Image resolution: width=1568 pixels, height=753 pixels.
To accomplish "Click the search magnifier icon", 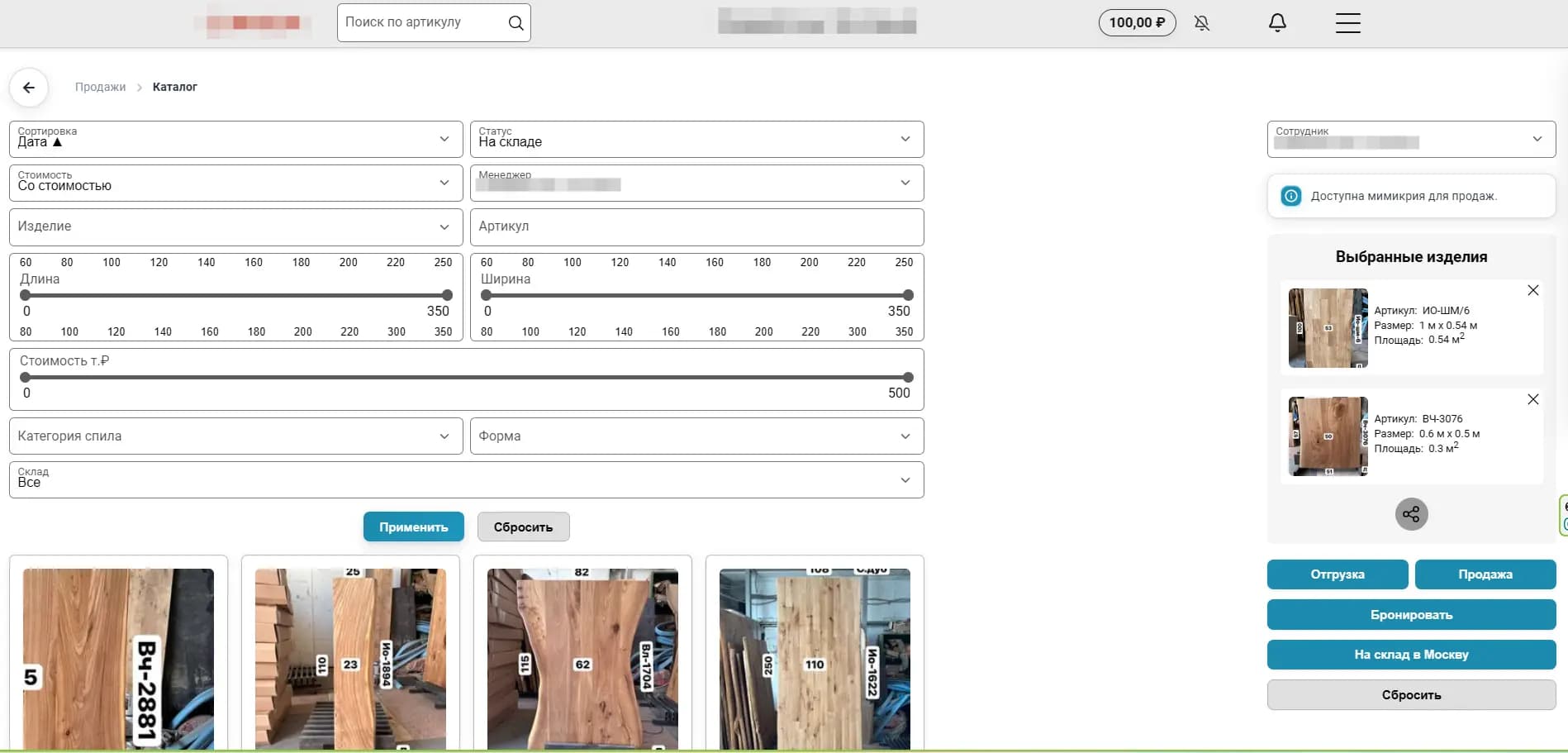I will pos(516,22).
